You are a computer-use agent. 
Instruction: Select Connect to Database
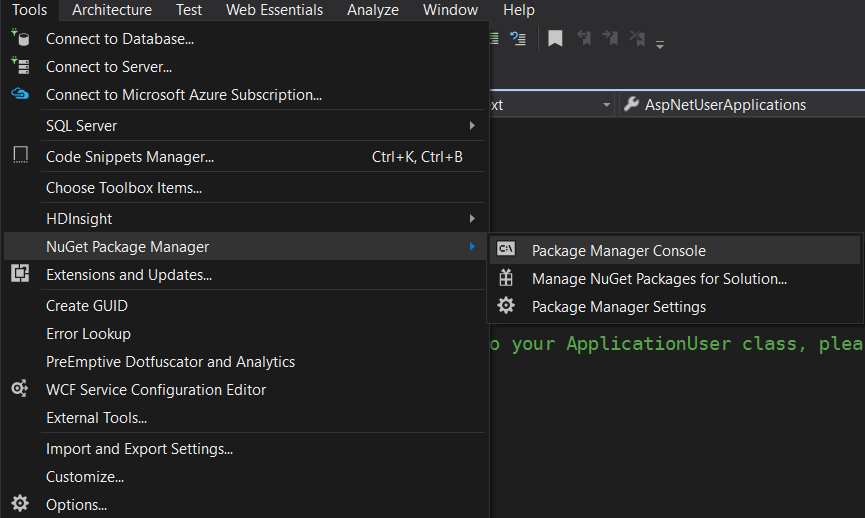coord(120,39)
